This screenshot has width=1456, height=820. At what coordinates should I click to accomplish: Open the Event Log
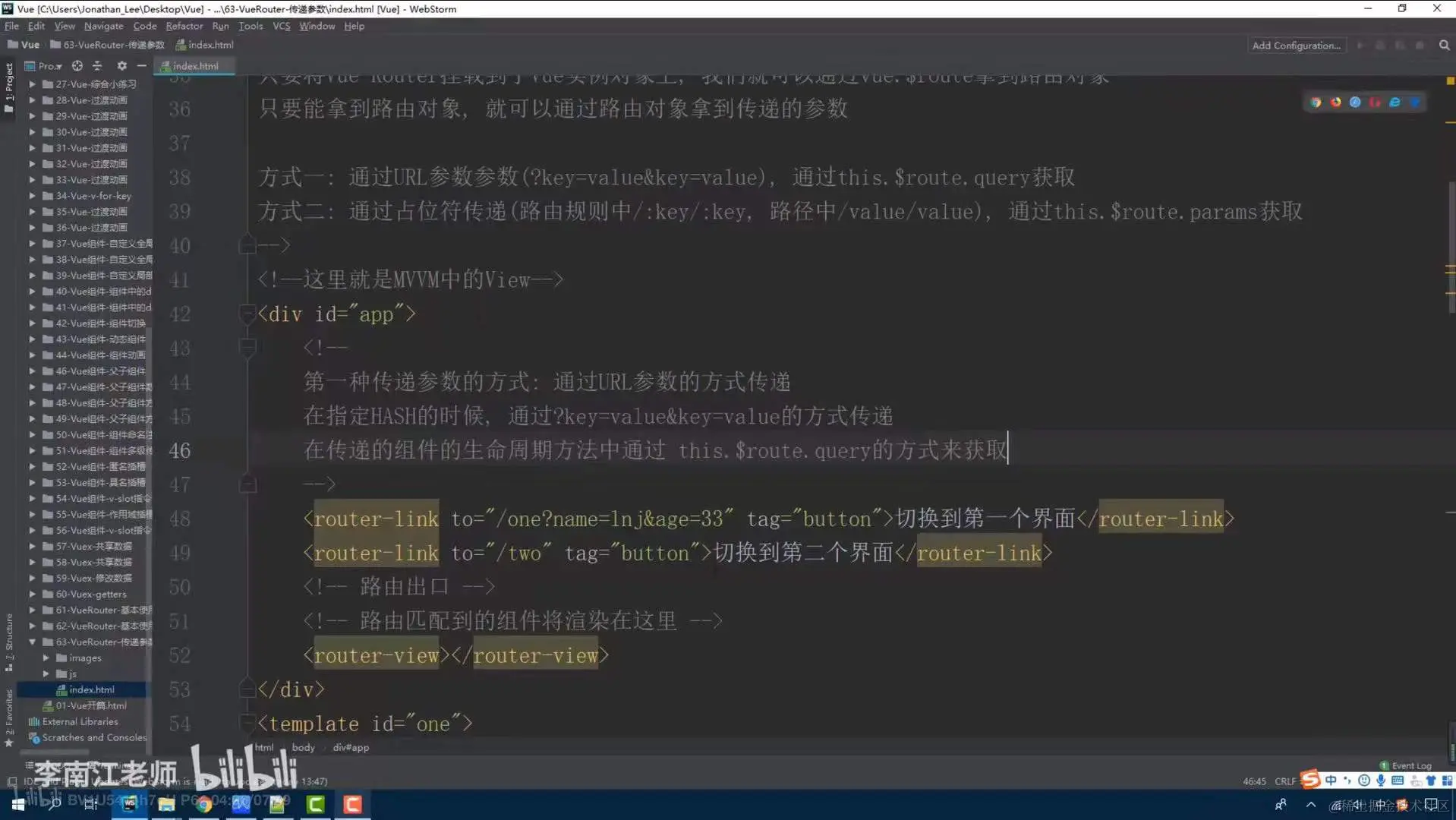[1410, 765]
